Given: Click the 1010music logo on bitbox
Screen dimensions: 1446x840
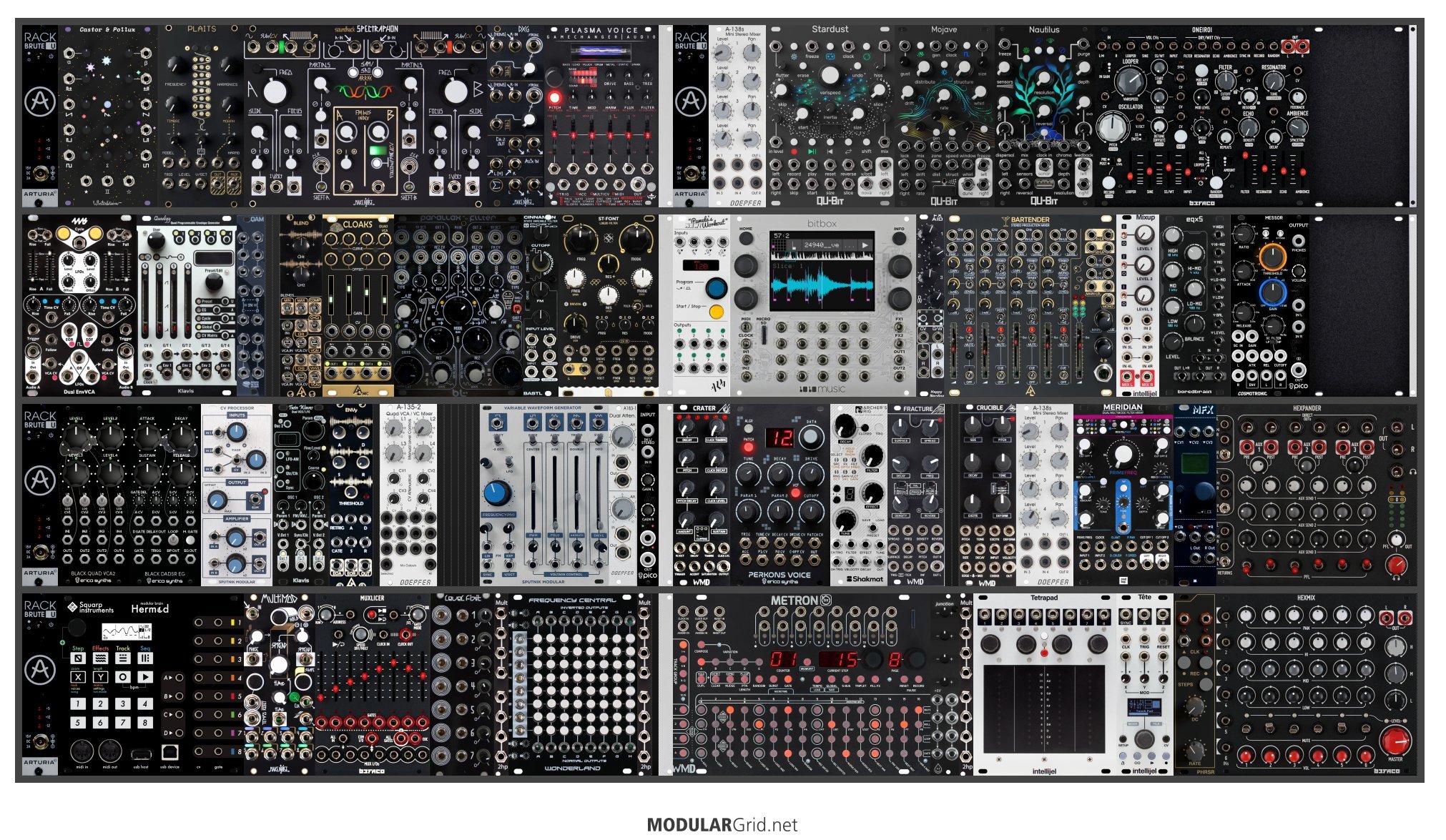Looking at the screenshot, I should coord(822,390).
